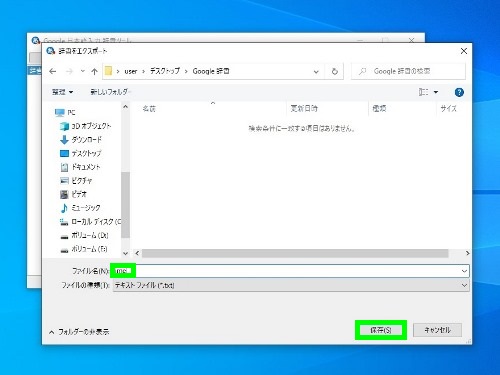Viewport: 500px width, 375px height.
Task: Go up one folder level
Action: tap(94, 71)
